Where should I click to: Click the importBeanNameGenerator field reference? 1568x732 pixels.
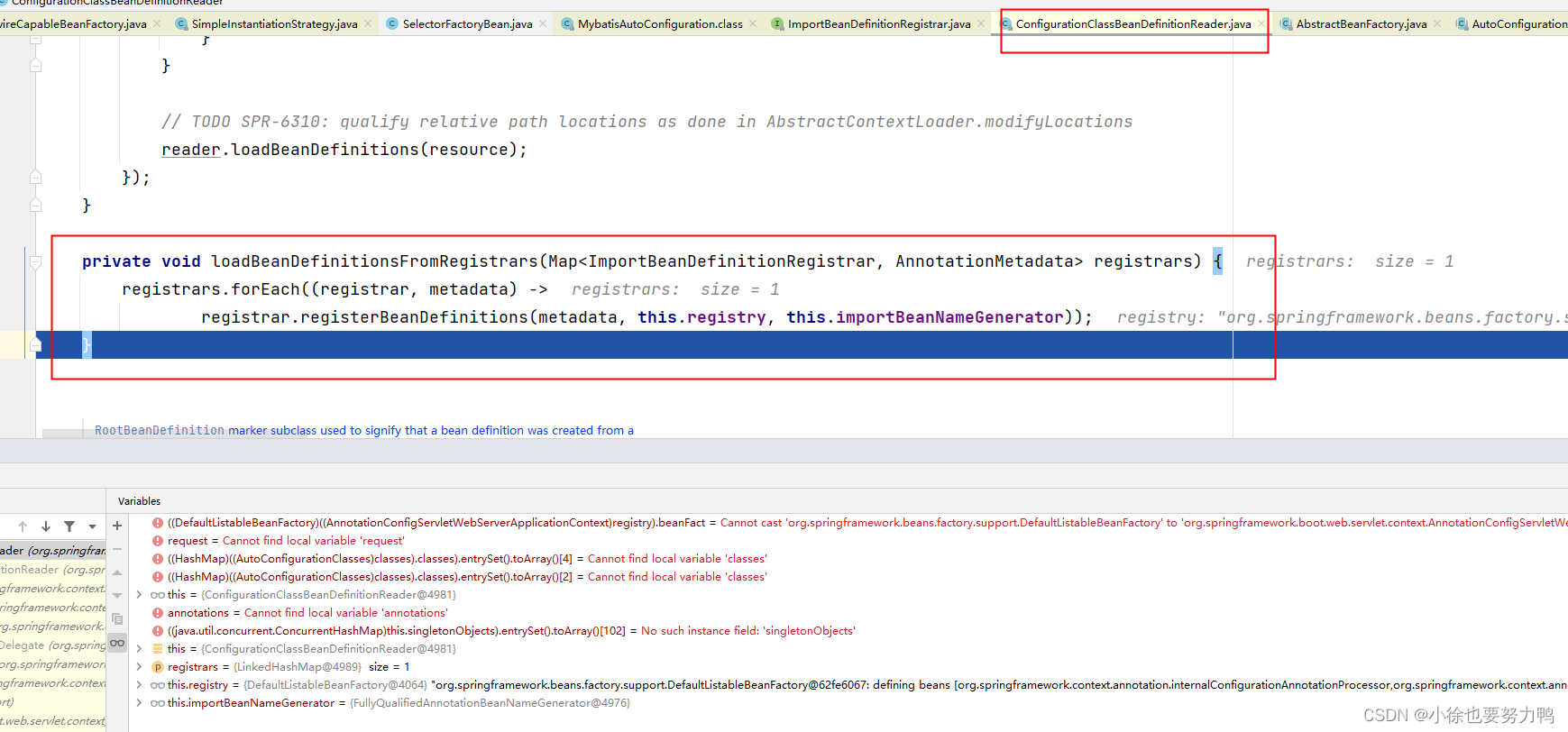click(x=949, y=317)
